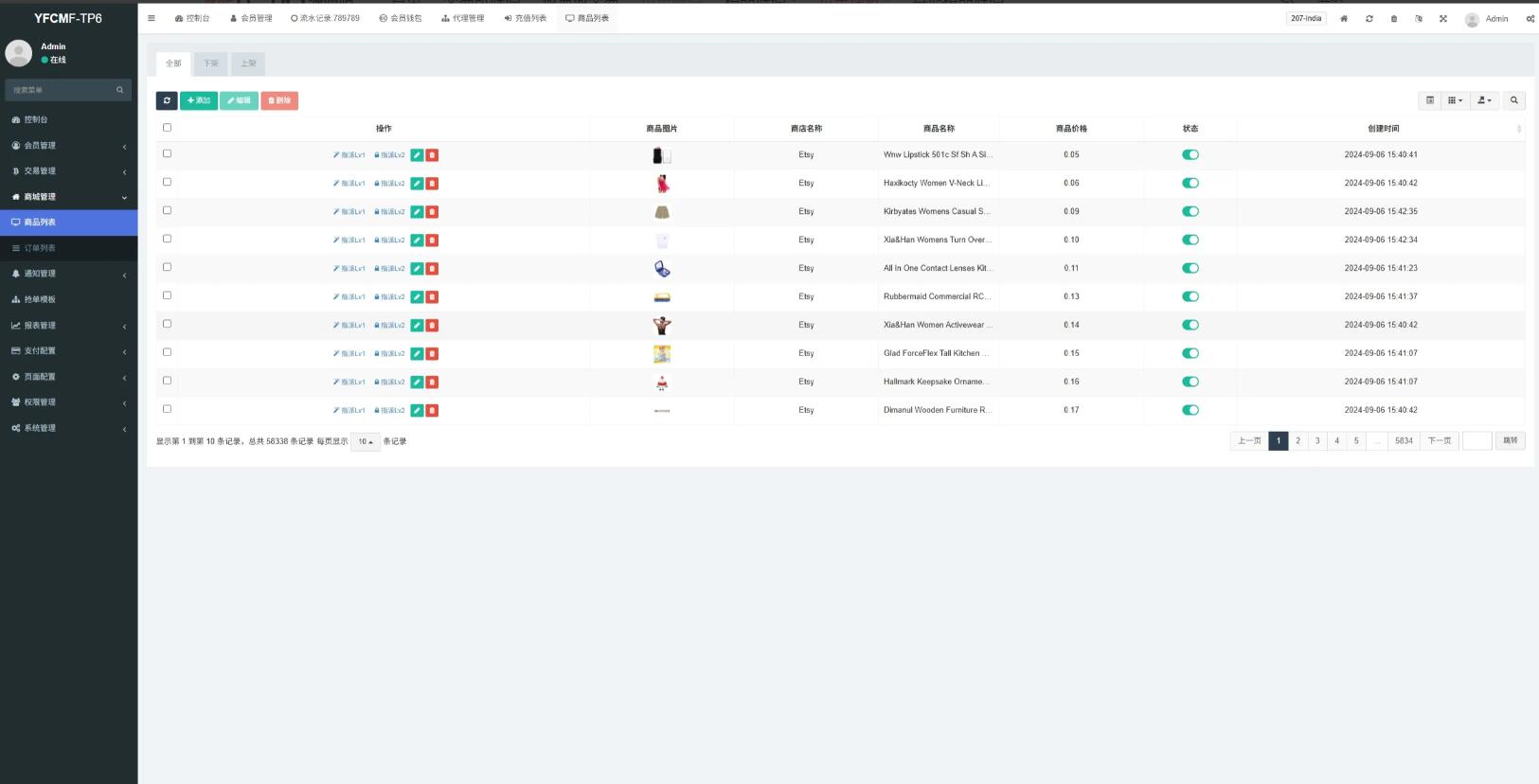Viewport: 1539px width, 784px height.
Task: Check the select-all checkbox in table header
Action: click(167, 128)
